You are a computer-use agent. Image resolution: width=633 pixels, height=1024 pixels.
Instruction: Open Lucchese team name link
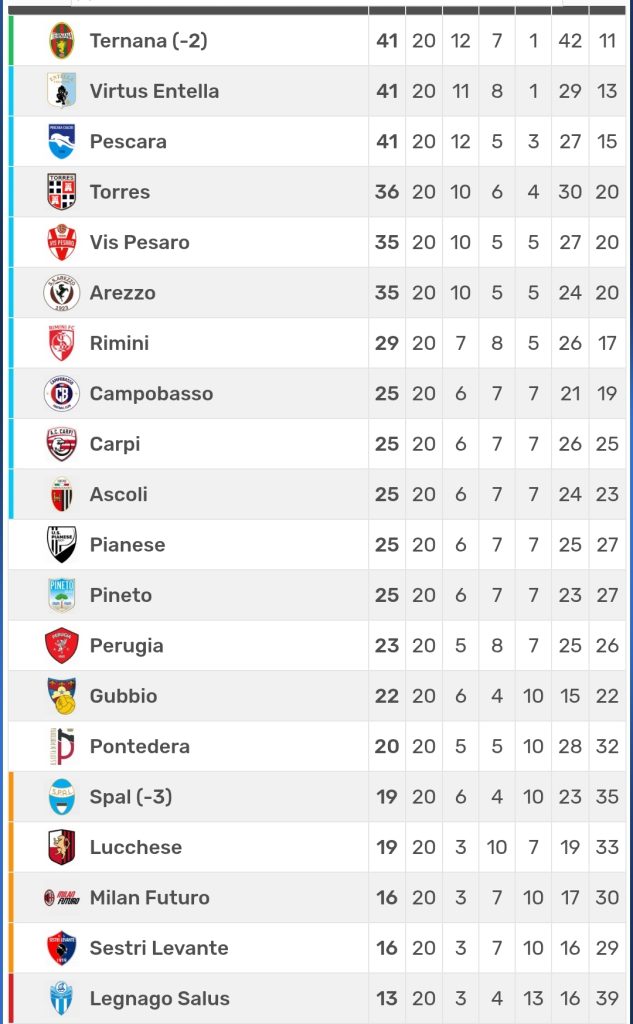point(136,847)
